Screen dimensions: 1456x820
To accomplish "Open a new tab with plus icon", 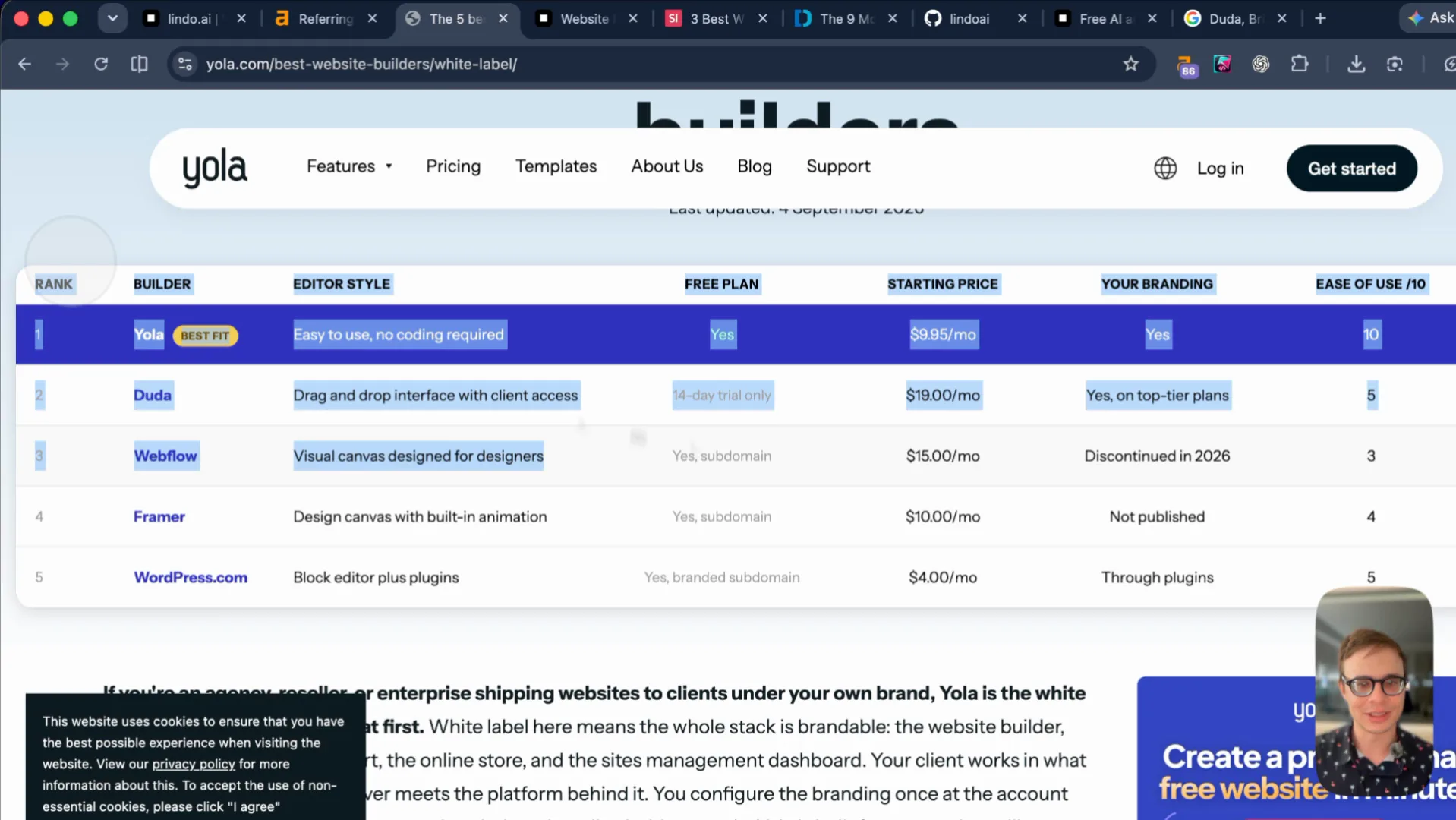I will (1320, 18).
